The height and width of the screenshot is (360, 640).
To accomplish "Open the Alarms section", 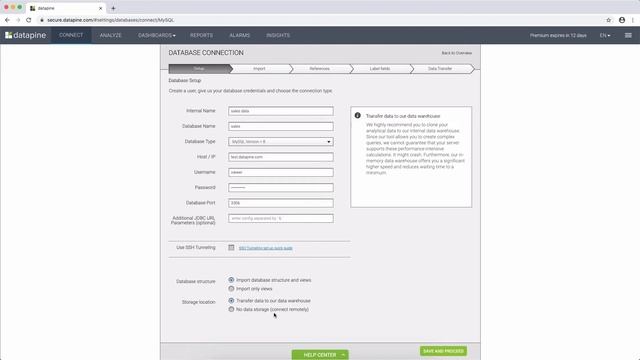I will pos(240,35).
